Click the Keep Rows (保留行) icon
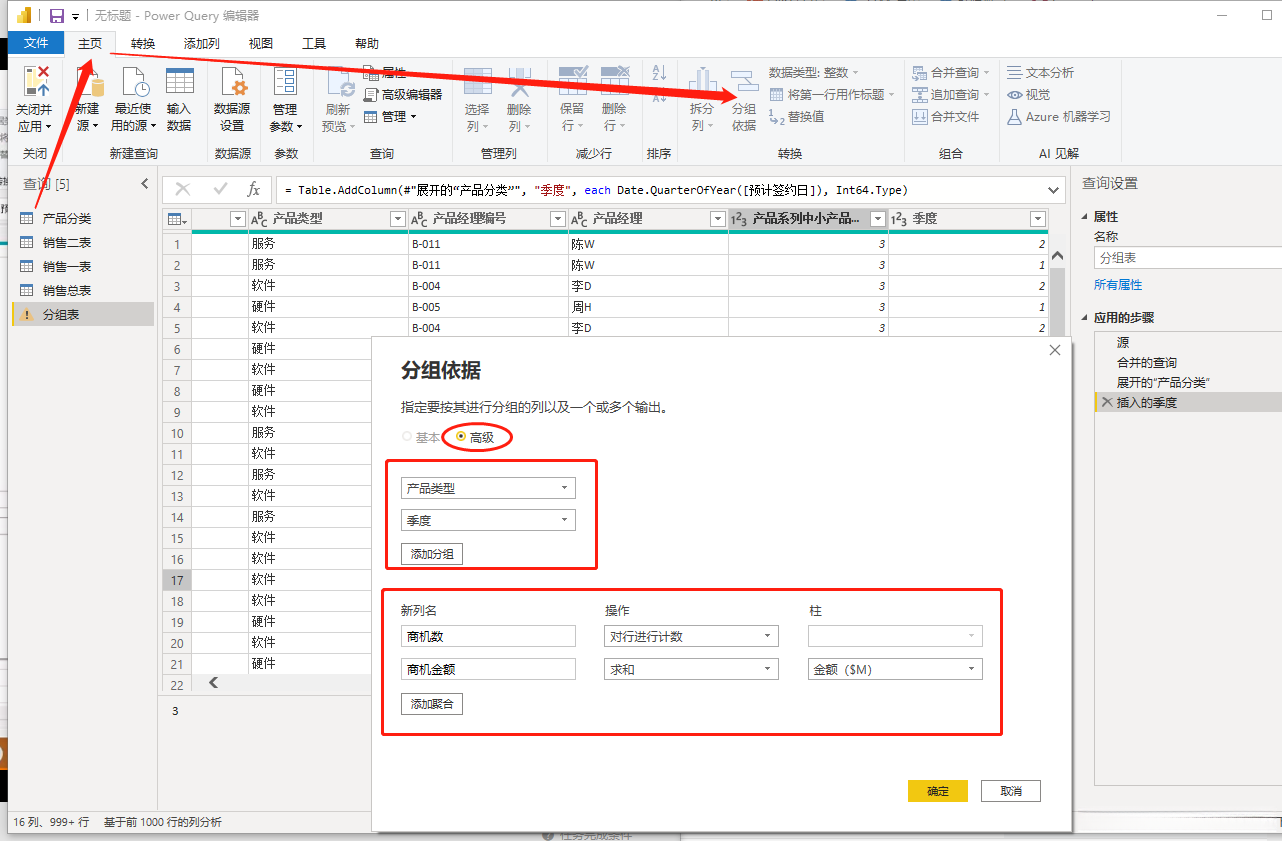This screenshot has height=841, width=1282. 572,82
